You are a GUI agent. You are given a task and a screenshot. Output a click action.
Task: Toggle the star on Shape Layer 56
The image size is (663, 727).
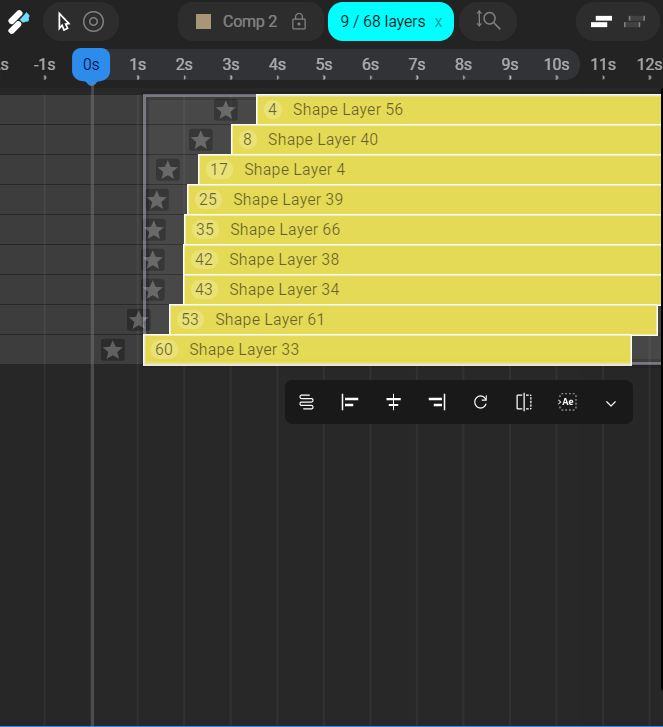(226, 110)
